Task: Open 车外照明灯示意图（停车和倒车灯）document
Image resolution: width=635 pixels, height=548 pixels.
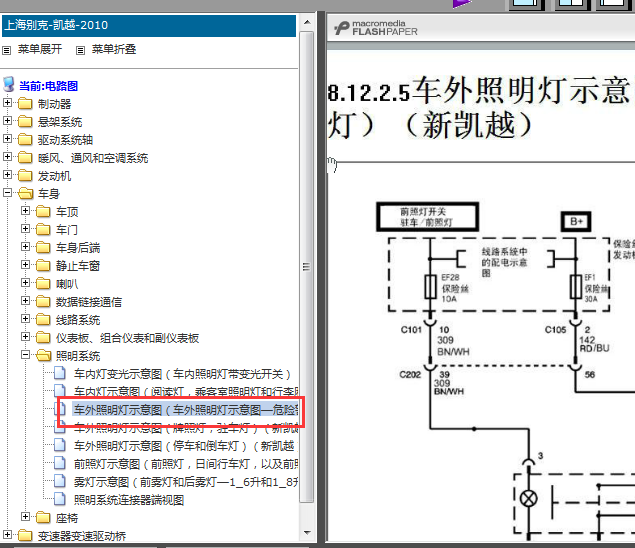Action: click(186, 446)
